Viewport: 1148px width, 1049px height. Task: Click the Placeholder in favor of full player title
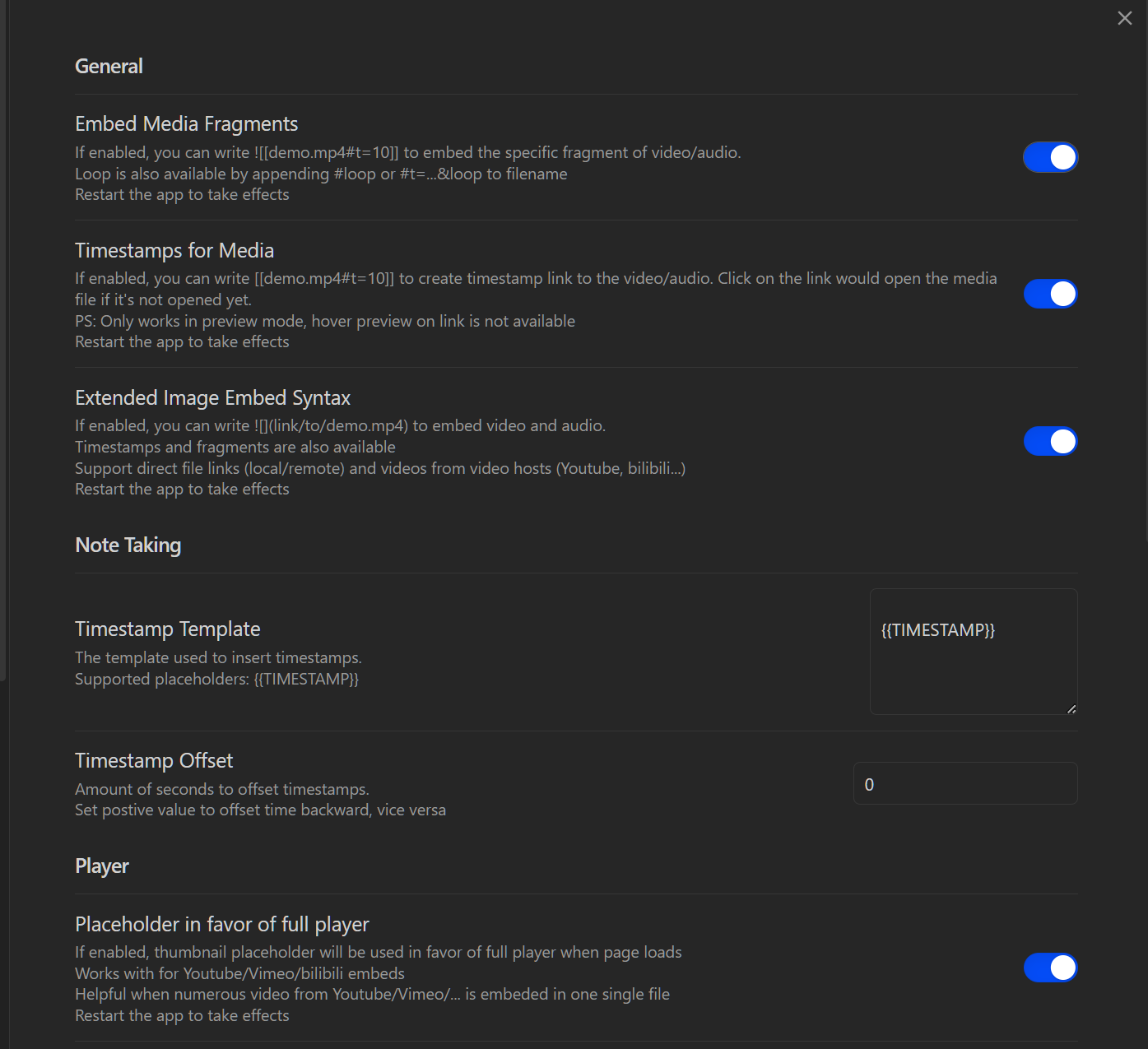coord(222,924)
